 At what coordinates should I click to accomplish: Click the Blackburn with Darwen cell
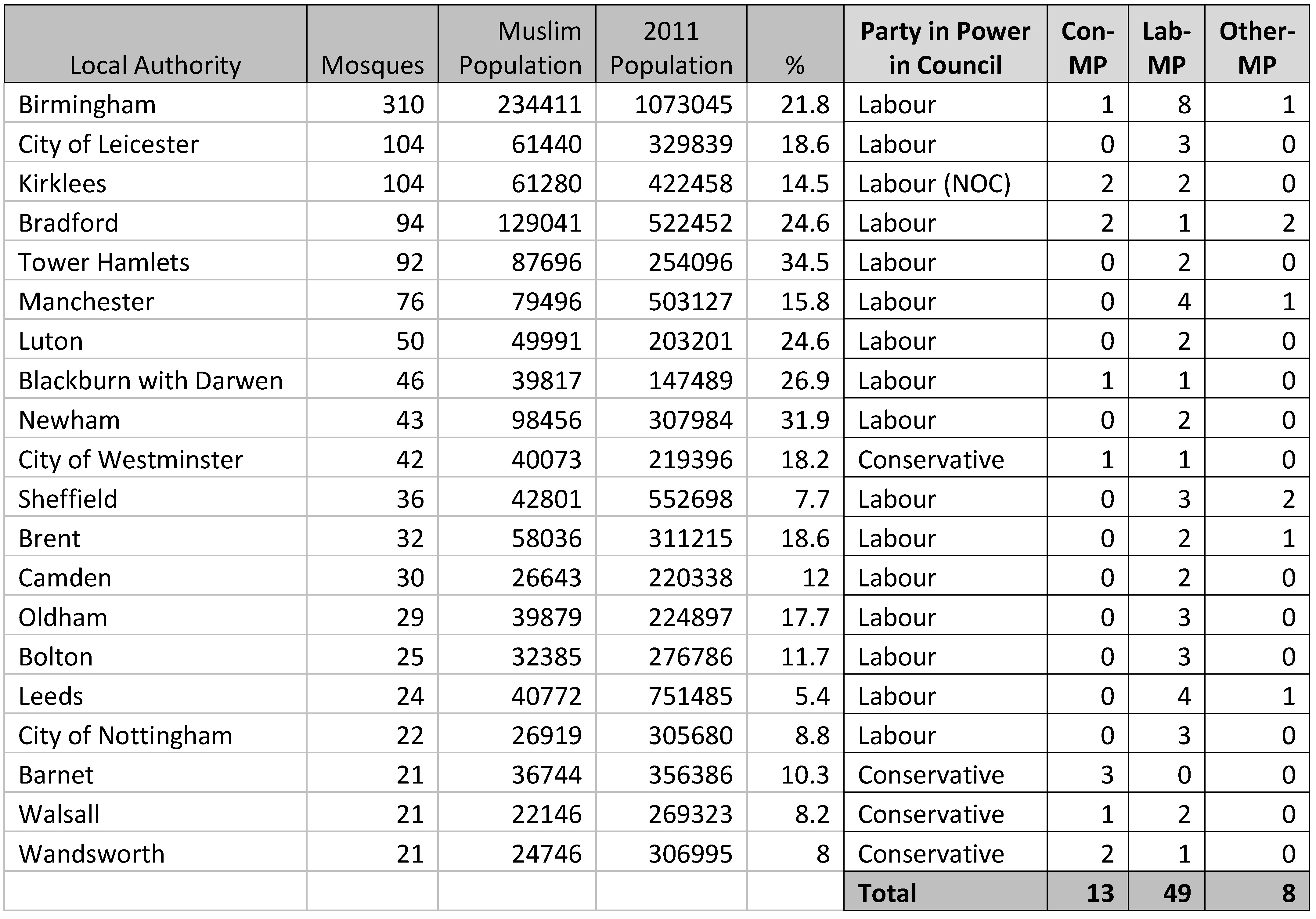[151, 381]
